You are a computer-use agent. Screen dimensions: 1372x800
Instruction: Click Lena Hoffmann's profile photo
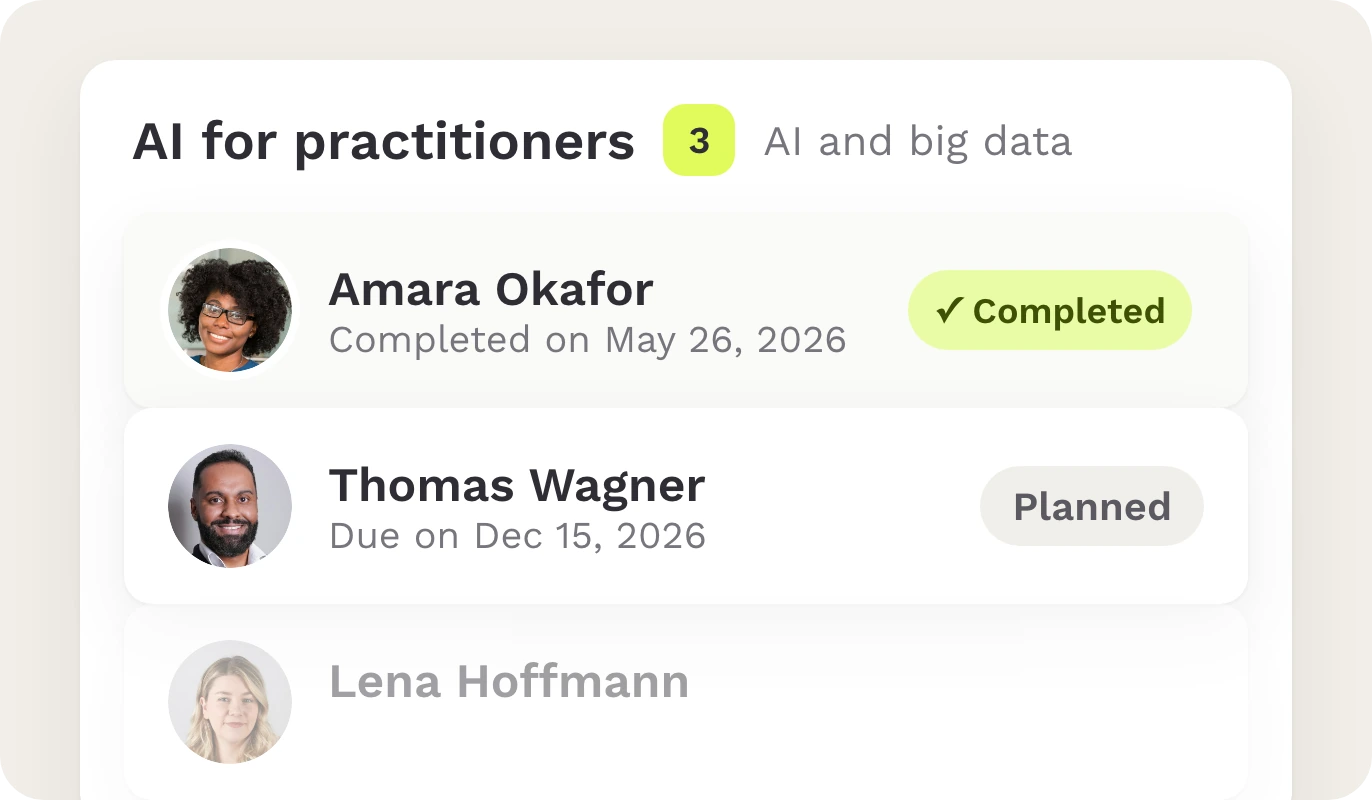pos(230,702)
